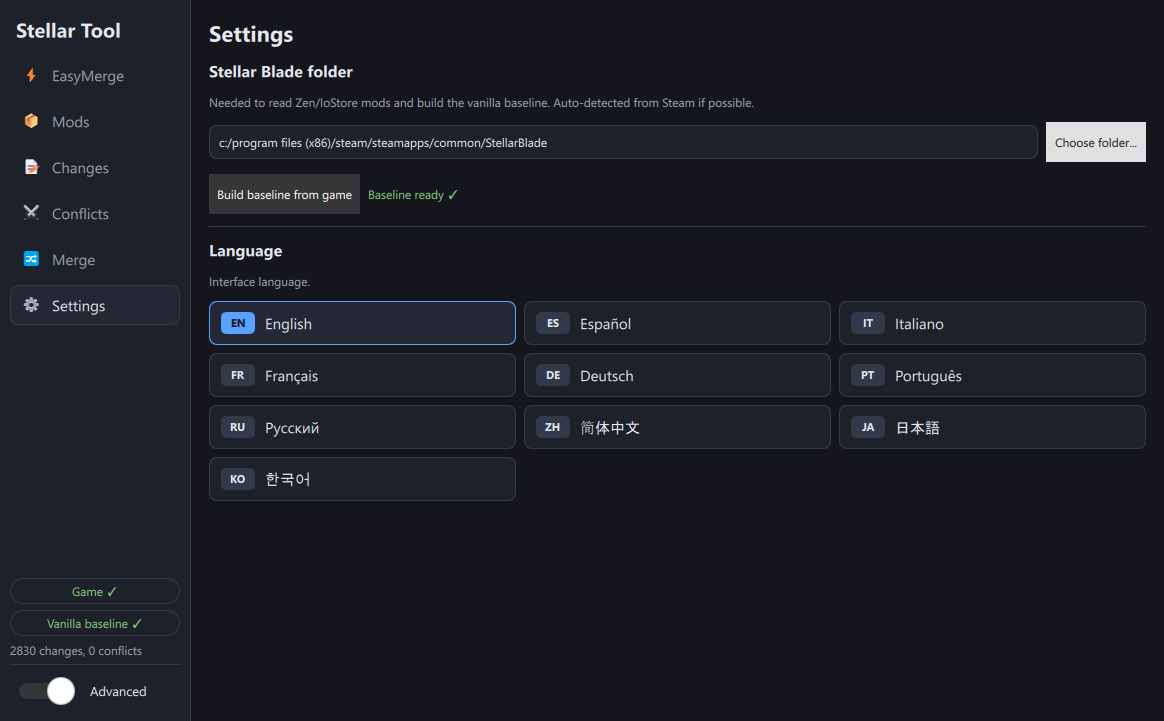The width and height of the screenshot is (1164, 721).
Task: Choose Русский language option
Action: (362, 427)
